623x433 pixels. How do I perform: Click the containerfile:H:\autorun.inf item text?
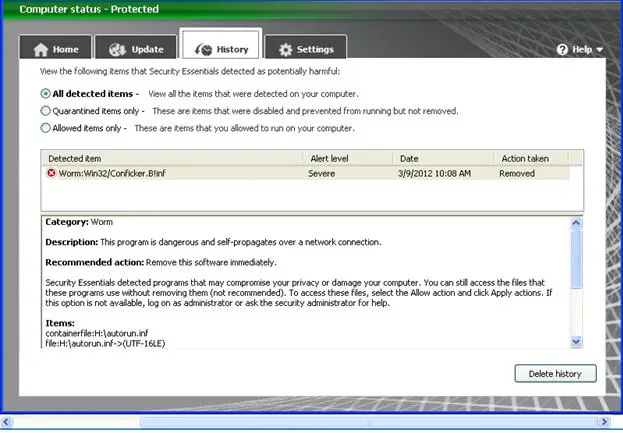coord(97,333)
